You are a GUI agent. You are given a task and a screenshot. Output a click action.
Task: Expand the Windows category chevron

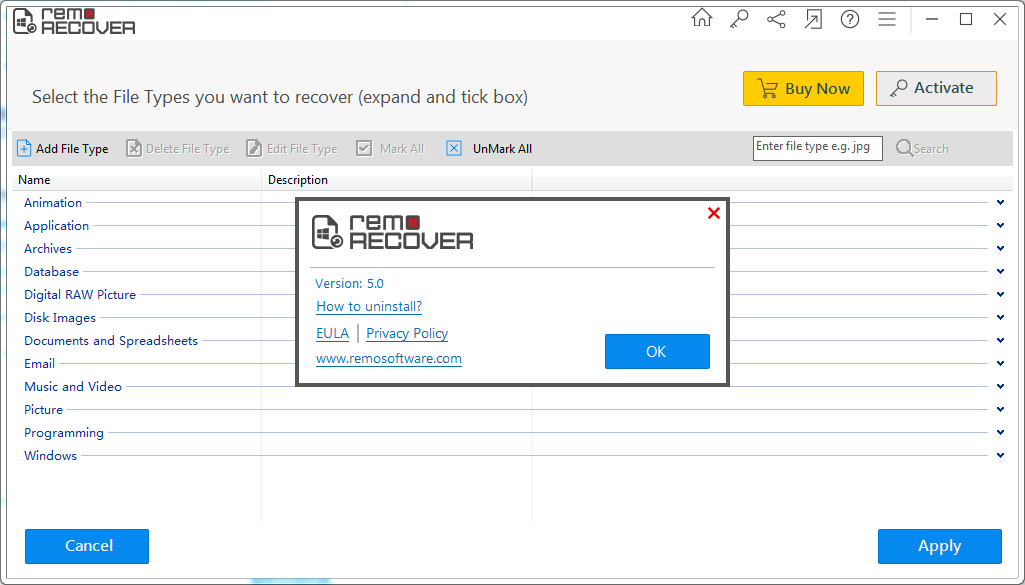tap(1000, 456)
